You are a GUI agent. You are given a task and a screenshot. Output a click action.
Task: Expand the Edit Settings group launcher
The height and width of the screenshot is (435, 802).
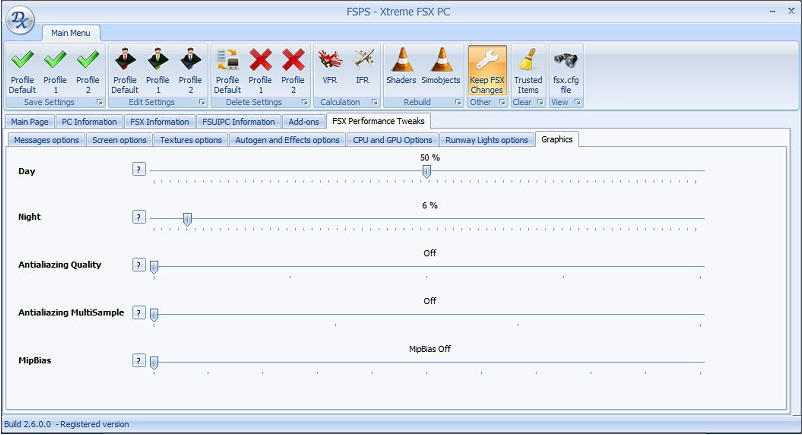click(x=202, y=102)
